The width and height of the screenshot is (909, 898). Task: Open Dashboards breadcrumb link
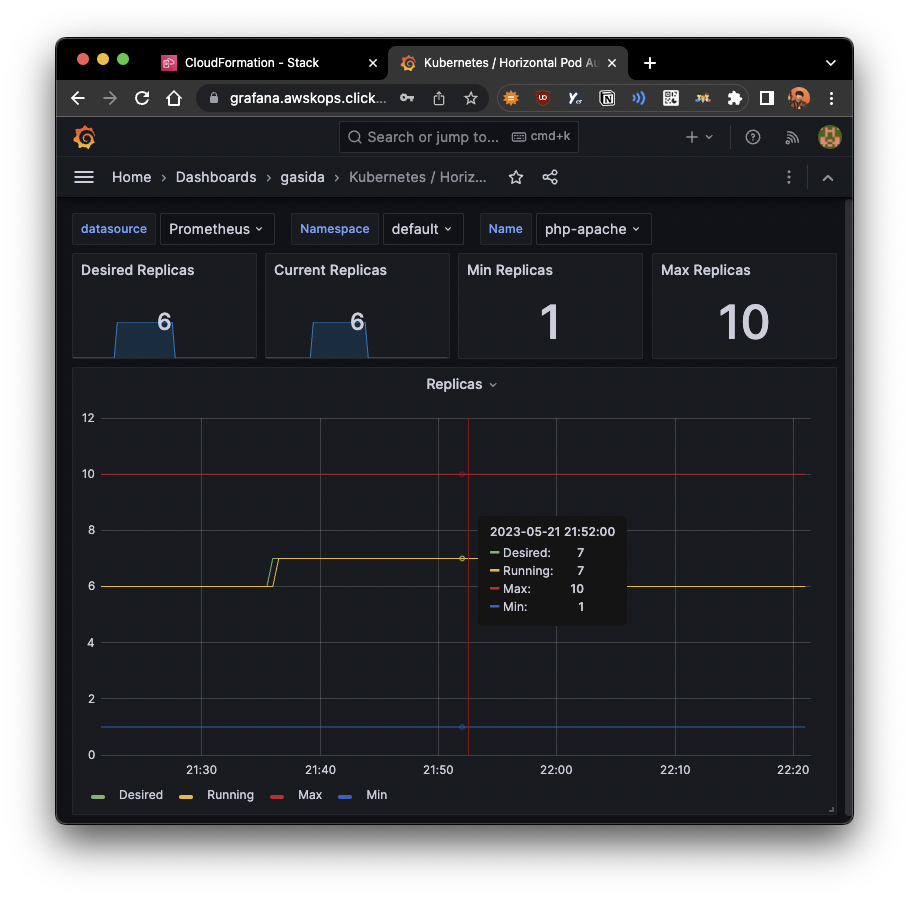216,177
